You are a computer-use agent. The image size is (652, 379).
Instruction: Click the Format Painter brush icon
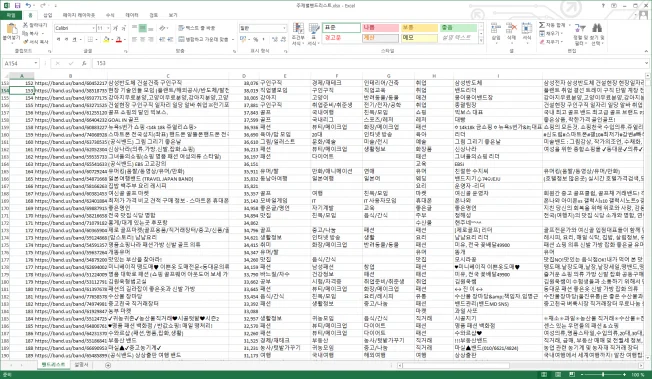coord(25,42)
